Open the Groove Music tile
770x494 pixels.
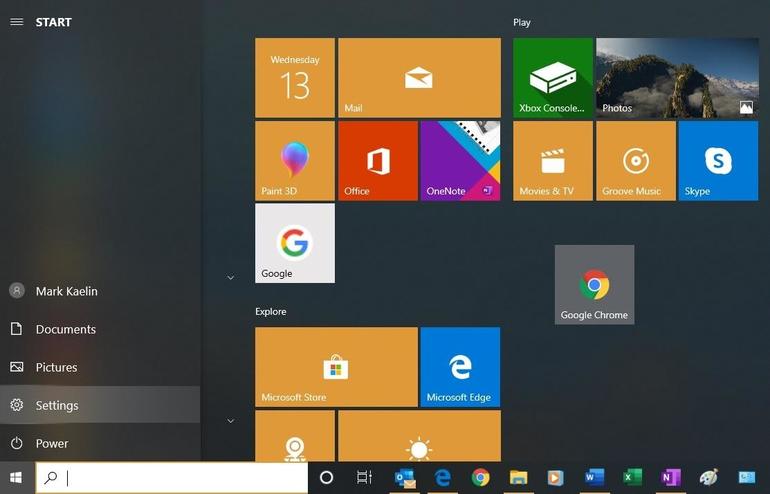pyautogui.click(x=635, y=160)
